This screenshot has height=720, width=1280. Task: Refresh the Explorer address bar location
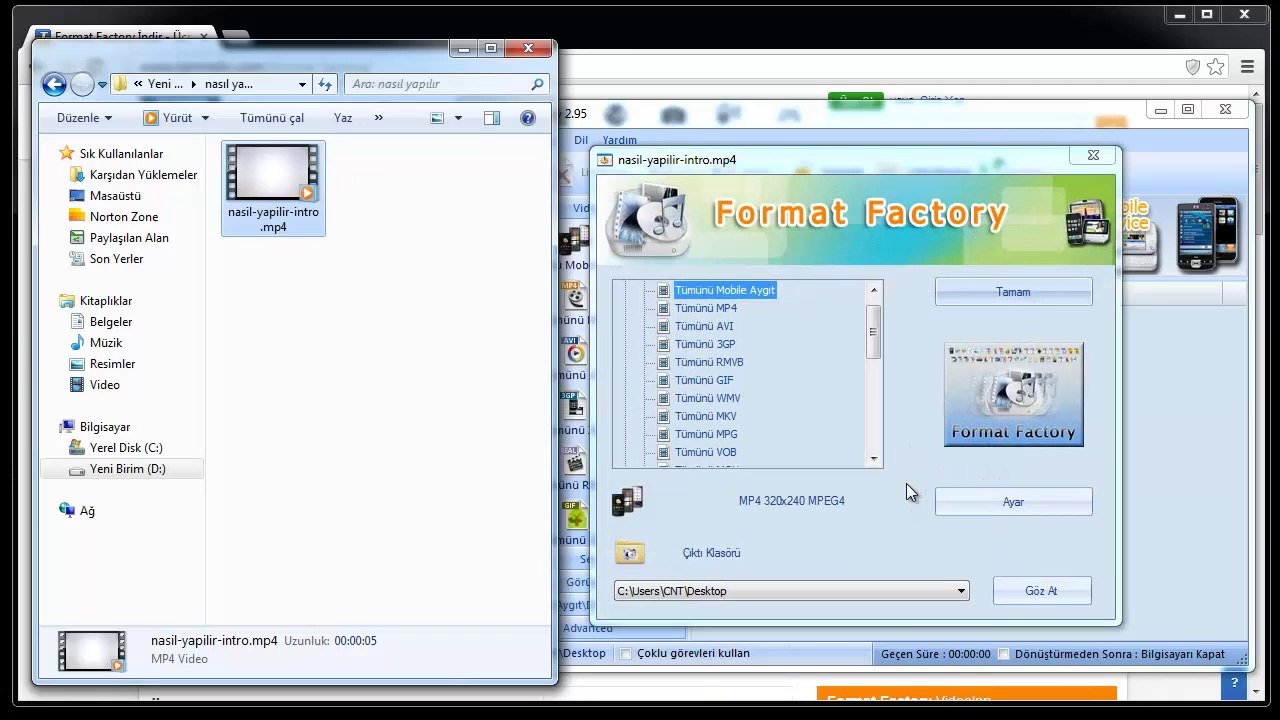[x=325, y=84]
